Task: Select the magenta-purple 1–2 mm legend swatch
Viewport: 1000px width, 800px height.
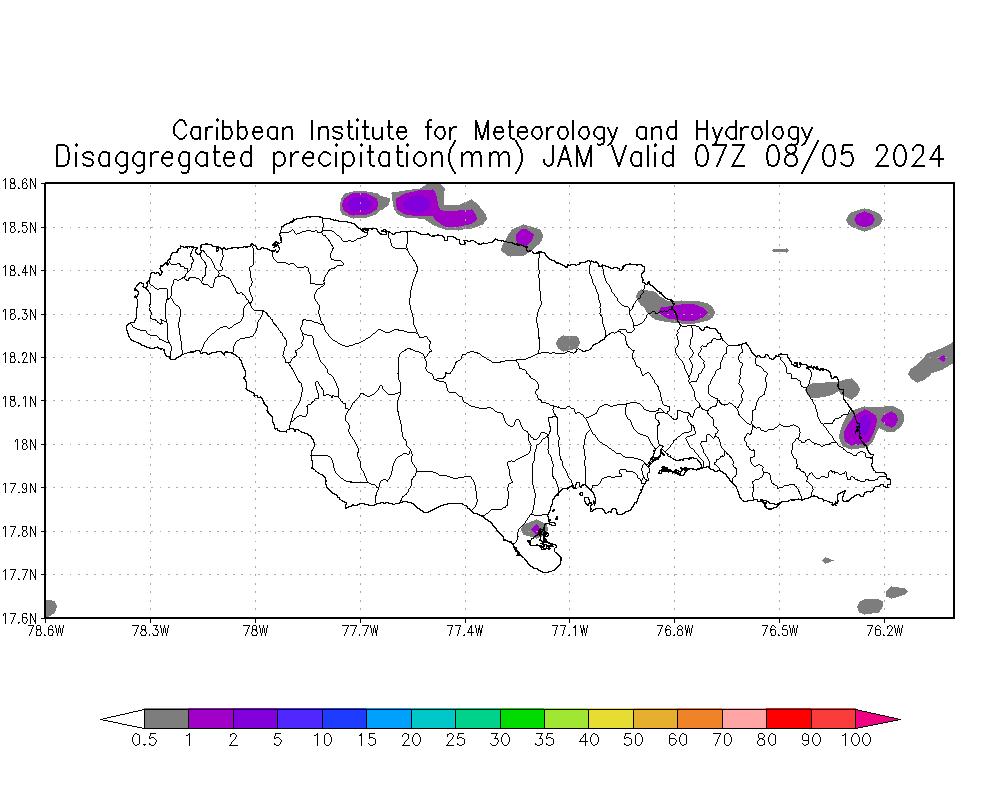Action: [x=211, y=718]
